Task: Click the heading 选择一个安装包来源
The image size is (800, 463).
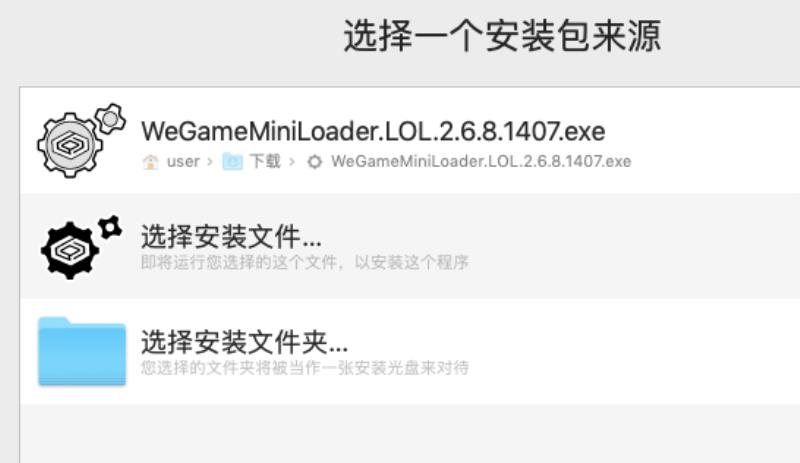Action: [x=502, y=36]
